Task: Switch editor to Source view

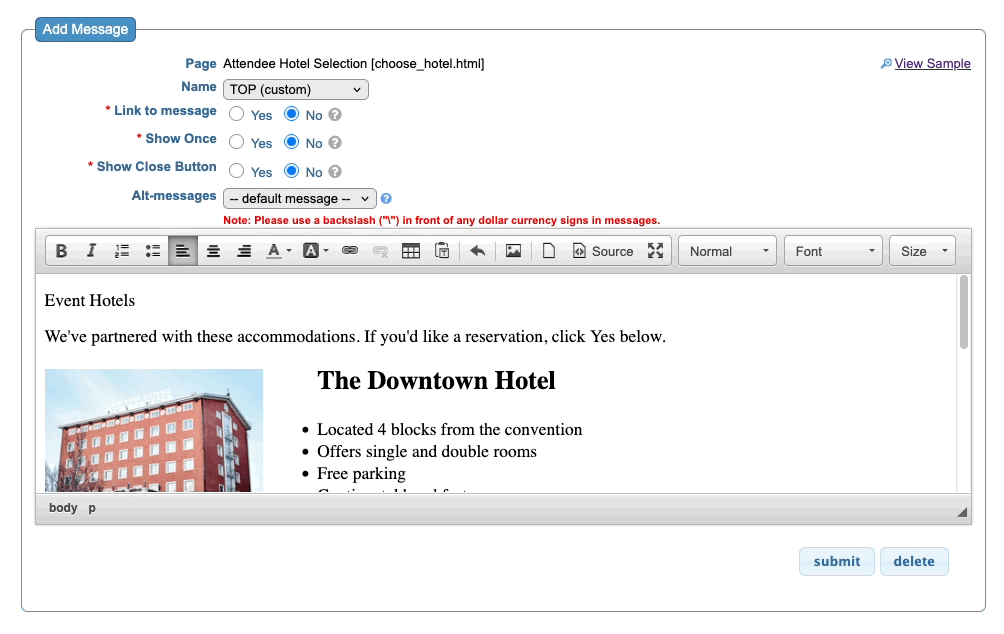Action: 603,251
